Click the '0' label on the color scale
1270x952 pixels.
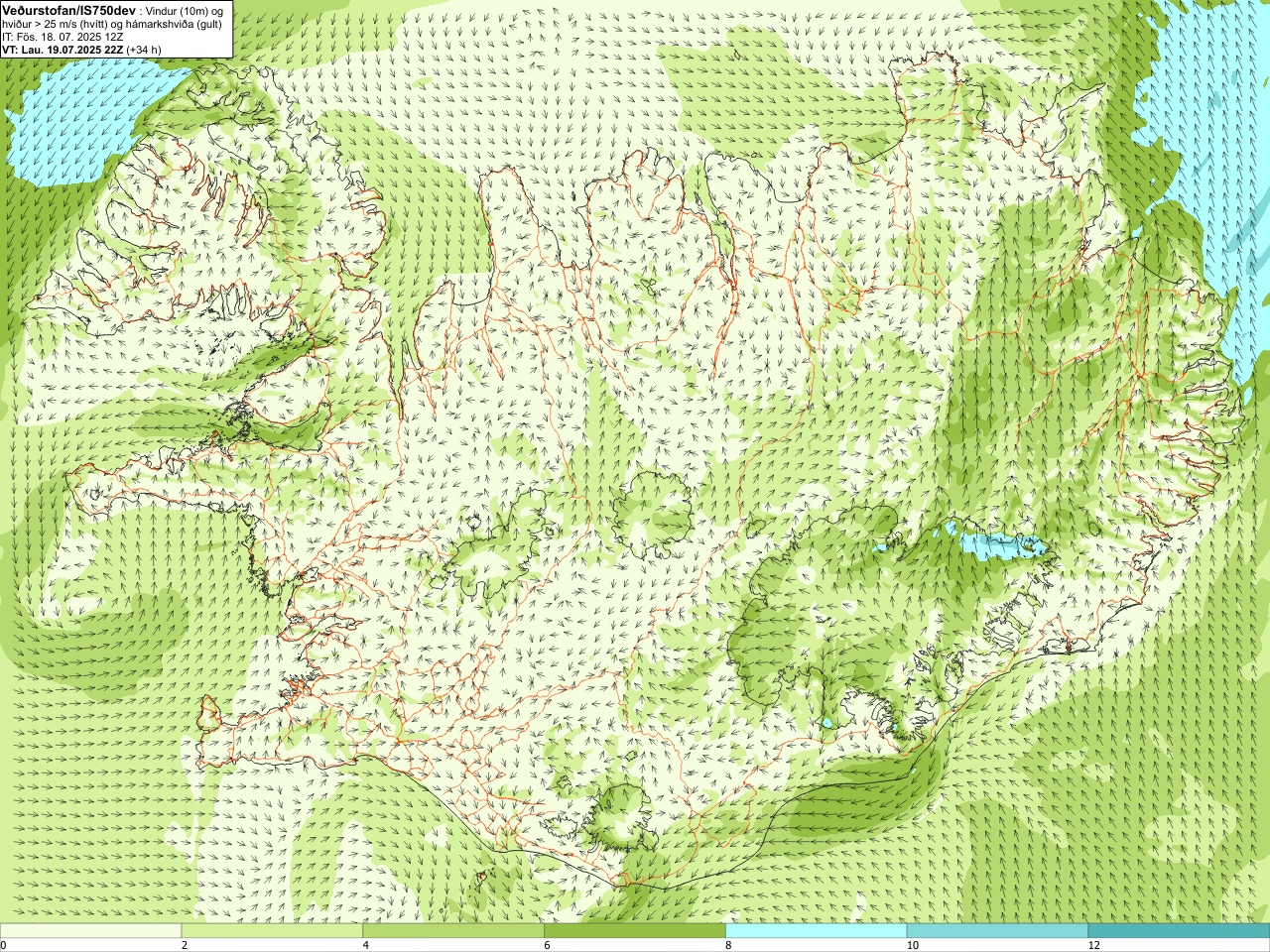pos(4,945)
